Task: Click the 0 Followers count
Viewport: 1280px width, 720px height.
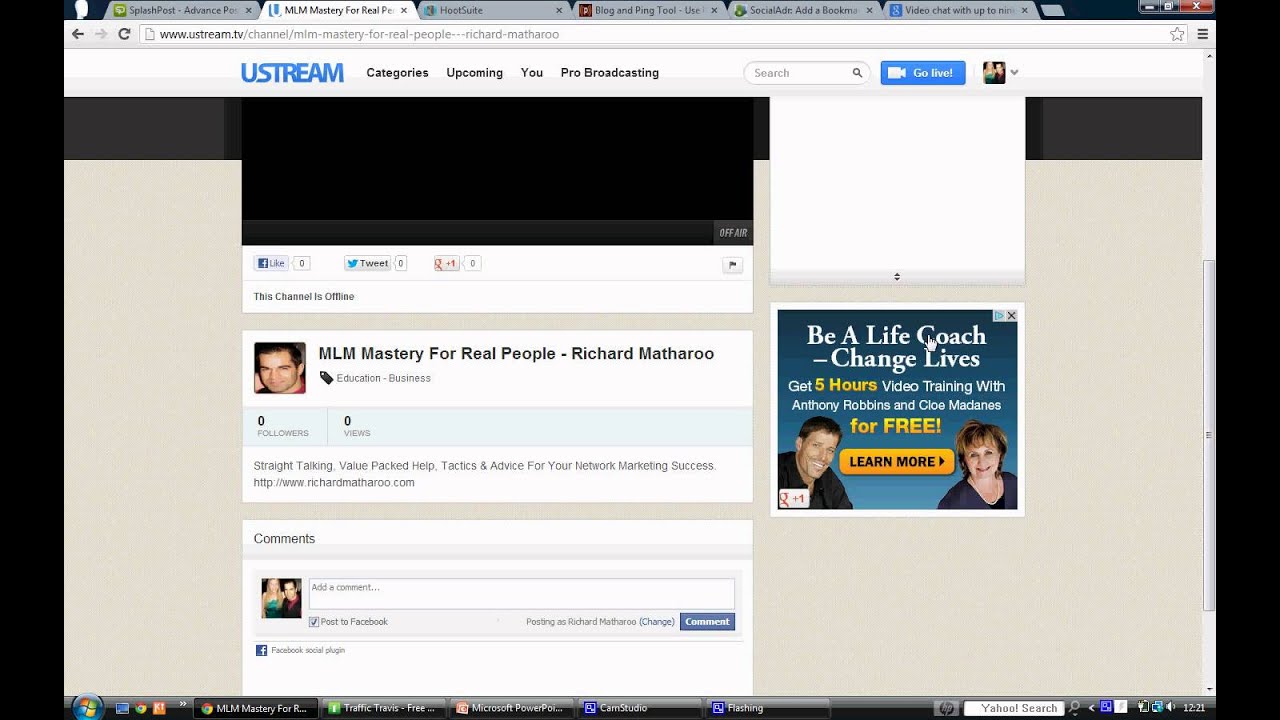Action: pyautogui.click(x=283, y=426)
